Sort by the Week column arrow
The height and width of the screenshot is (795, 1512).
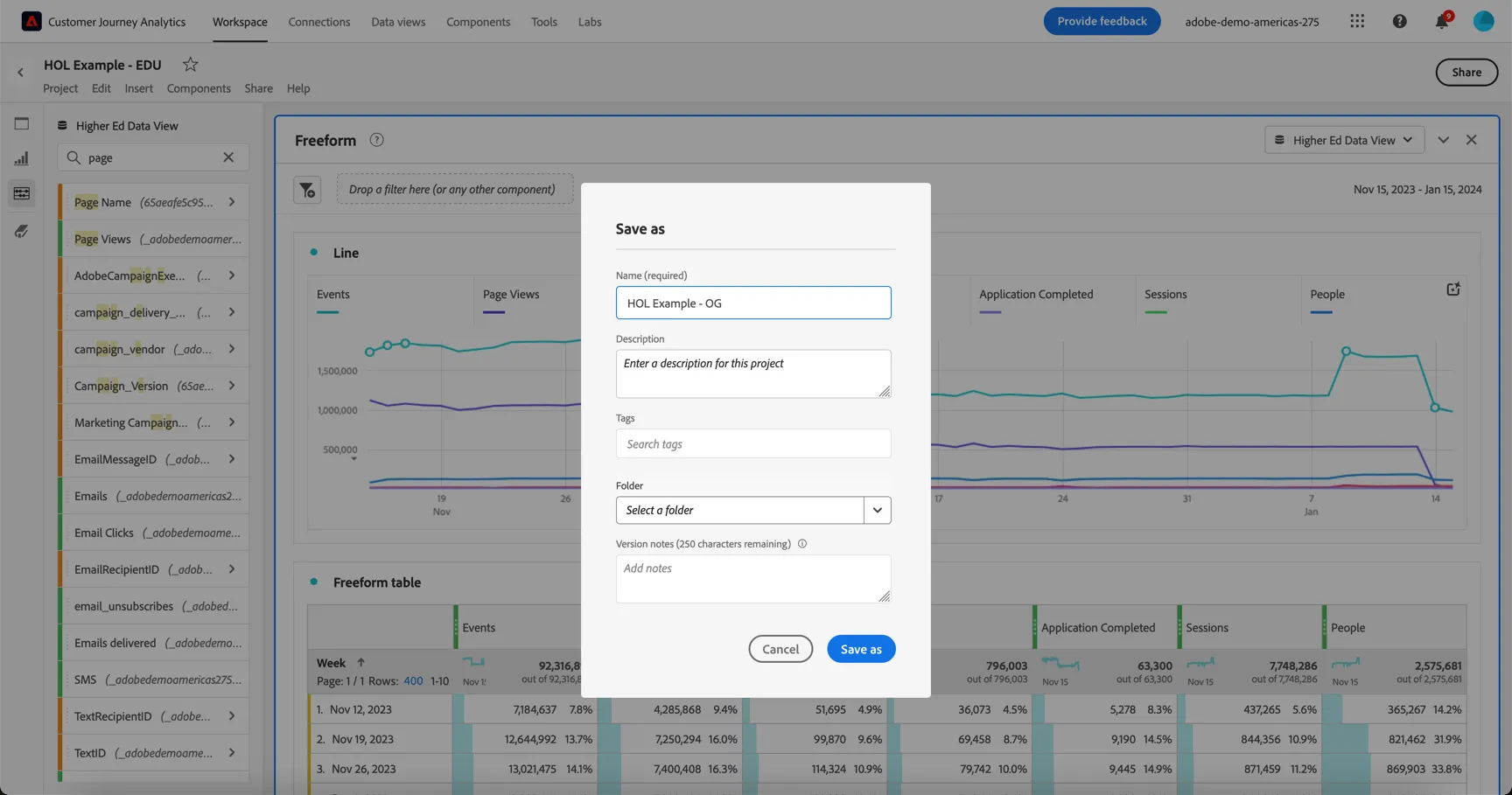coord(360,663)
